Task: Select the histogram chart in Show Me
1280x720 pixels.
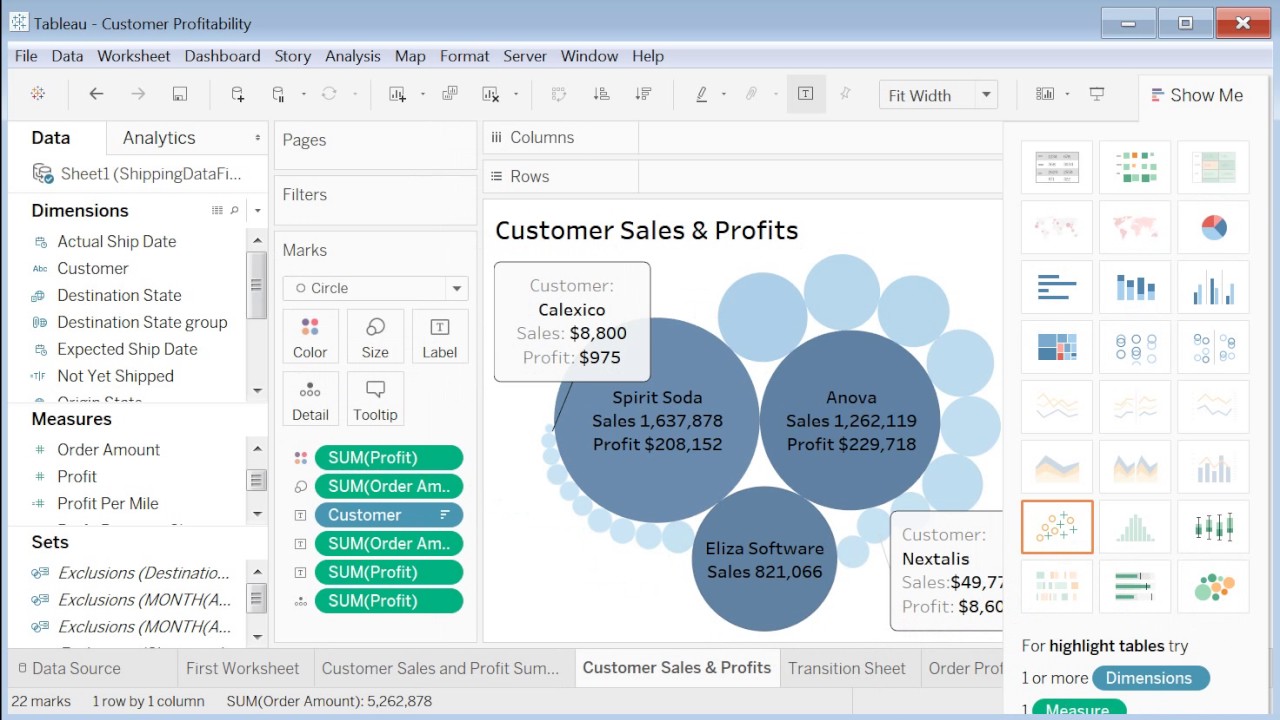Action: point(1135,527)
